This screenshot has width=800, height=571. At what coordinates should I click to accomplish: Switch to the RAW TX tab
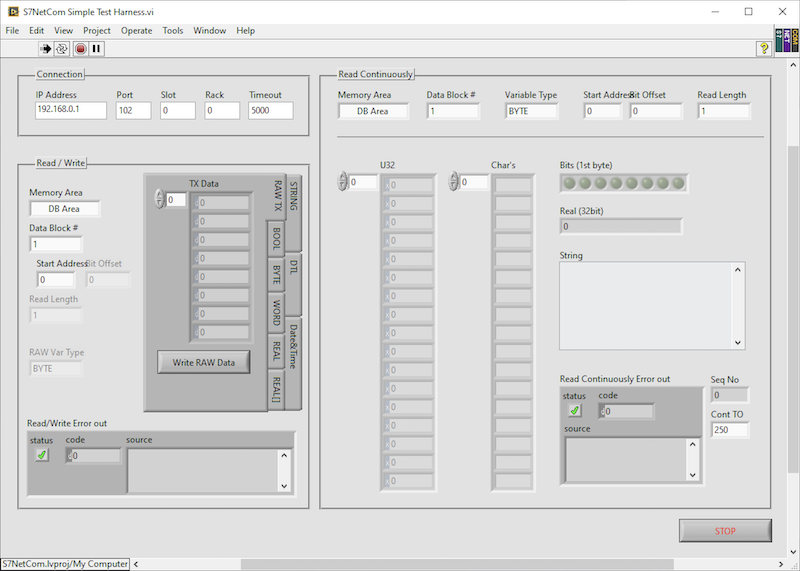tap(278, 196)
